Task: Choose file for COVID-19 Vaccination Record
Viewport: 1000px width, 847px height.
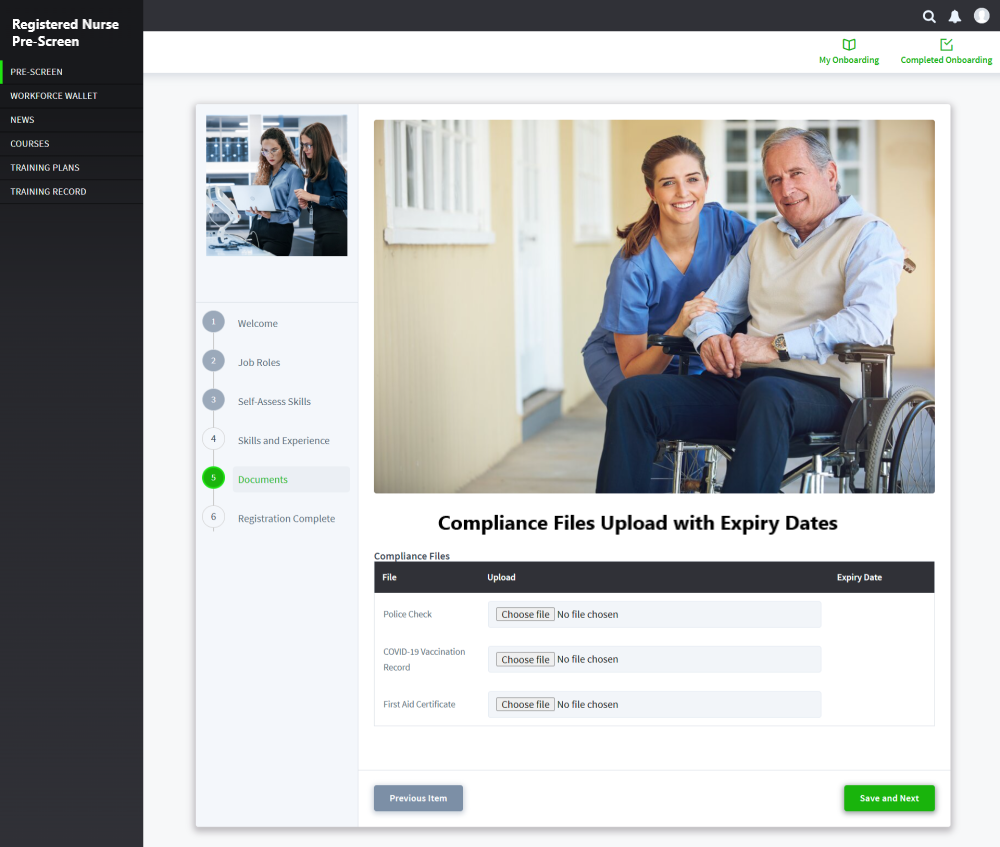Action: (525, 659)
